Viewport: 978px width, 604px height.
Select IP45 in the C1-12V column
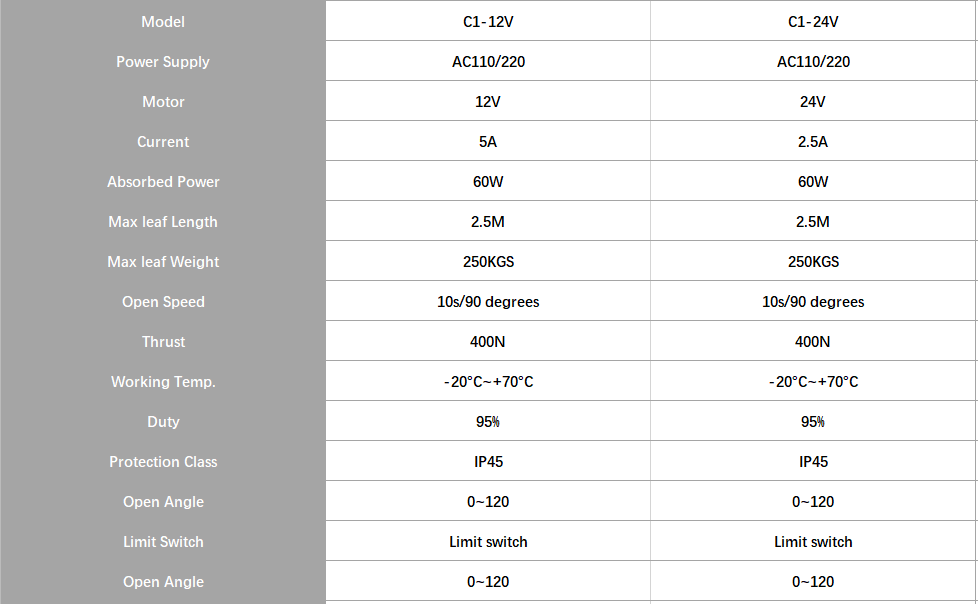click(488, 462)
